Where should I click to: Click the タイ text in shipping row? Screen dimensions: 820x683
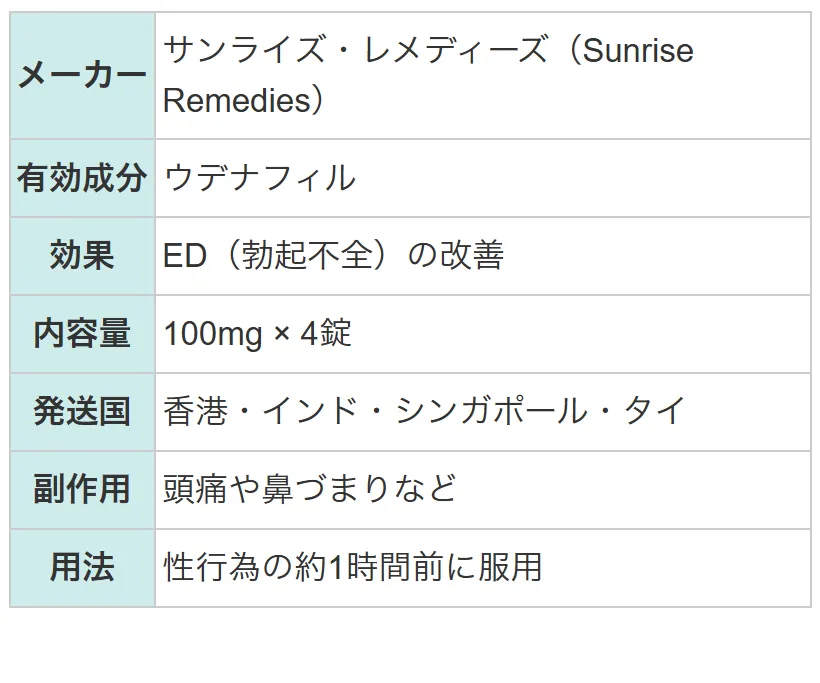point(655,411)
